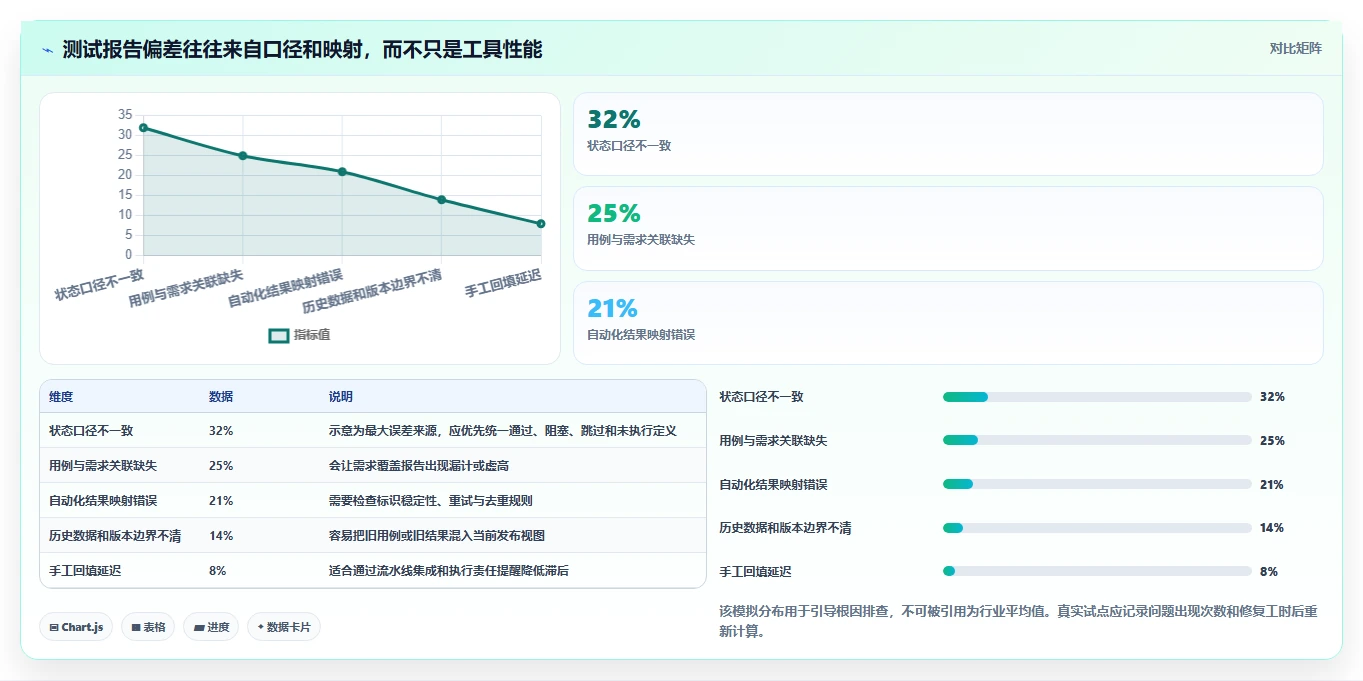Click the 8% value in the table

pos(218,571)
